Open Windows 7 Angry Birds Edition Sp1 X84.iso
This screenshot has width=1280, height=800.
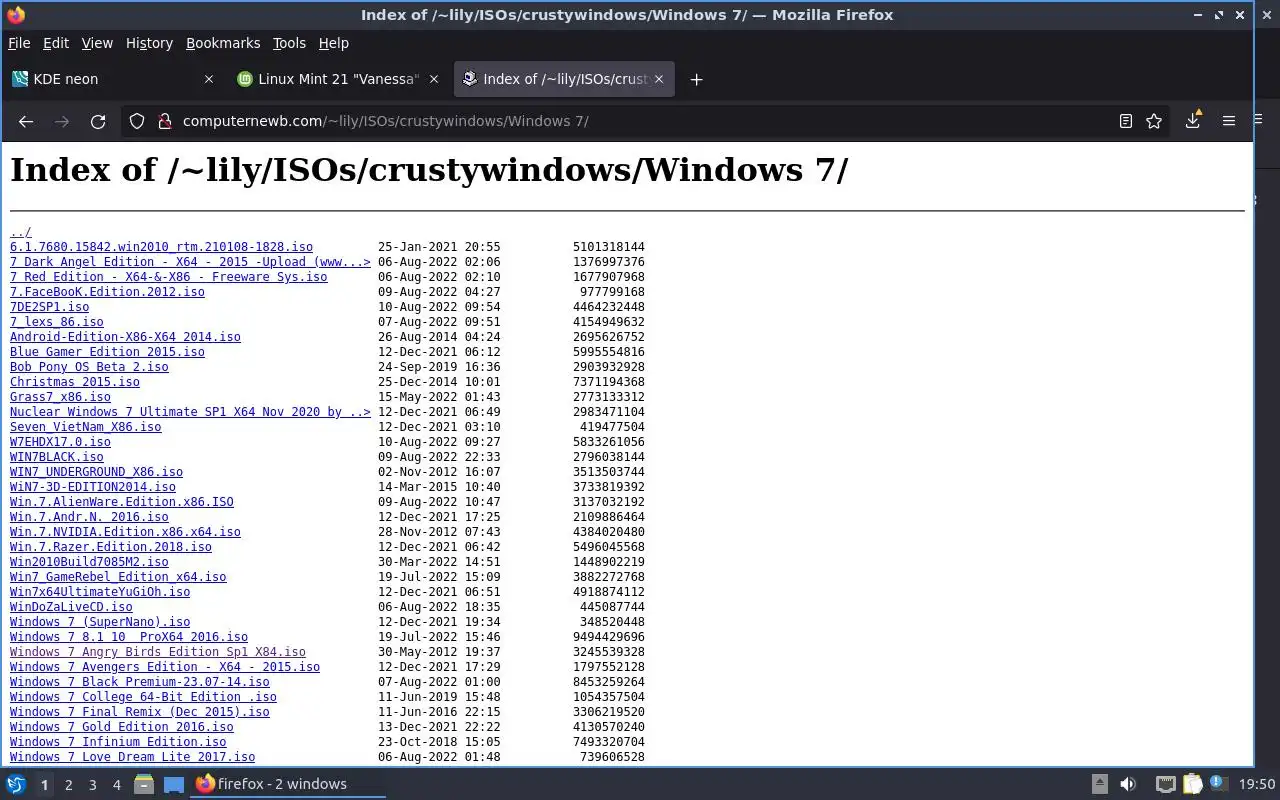(x=158, y=652)
